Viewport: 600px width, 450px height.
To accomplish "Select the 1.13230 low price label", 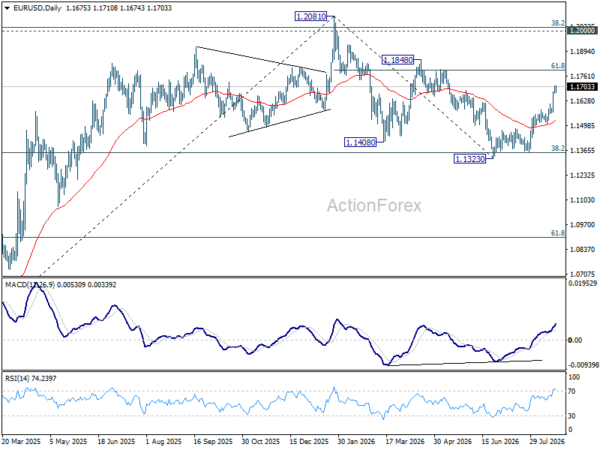I will coord(470,159).
